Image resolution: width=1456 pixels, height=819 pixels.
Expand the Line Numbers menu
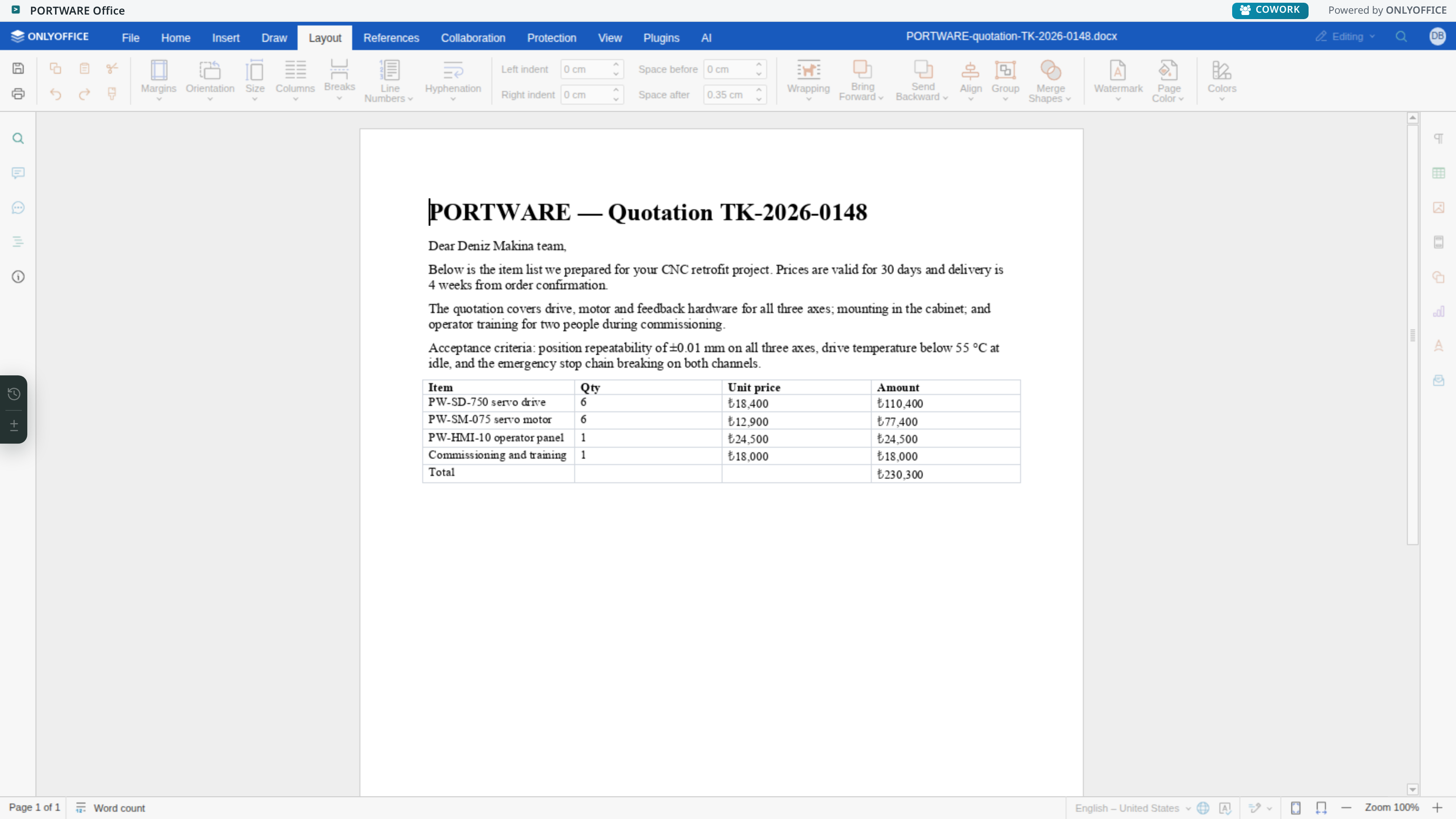click(x=389, y=81)
